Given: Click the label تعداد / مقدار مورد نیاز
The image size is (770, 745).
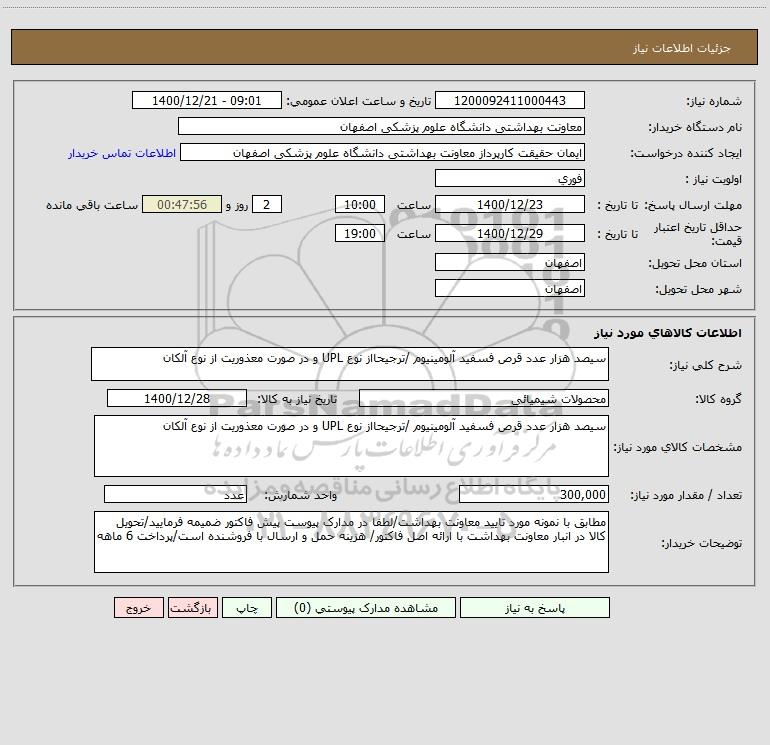Looking at the screenshot, I should (x=686, y=495).
